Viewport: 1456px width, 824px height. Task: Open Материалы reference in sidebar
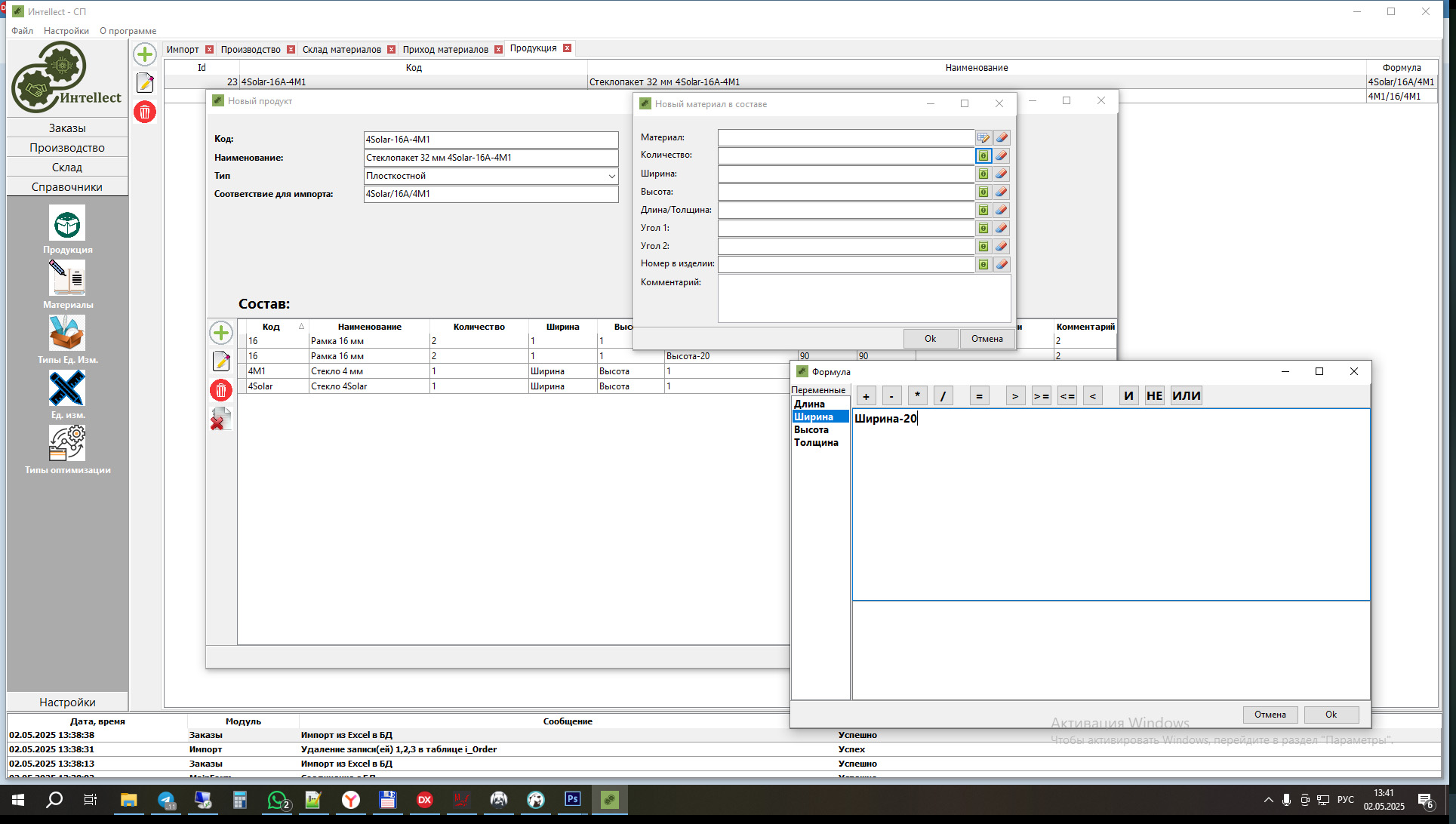(x=67, y=279)
